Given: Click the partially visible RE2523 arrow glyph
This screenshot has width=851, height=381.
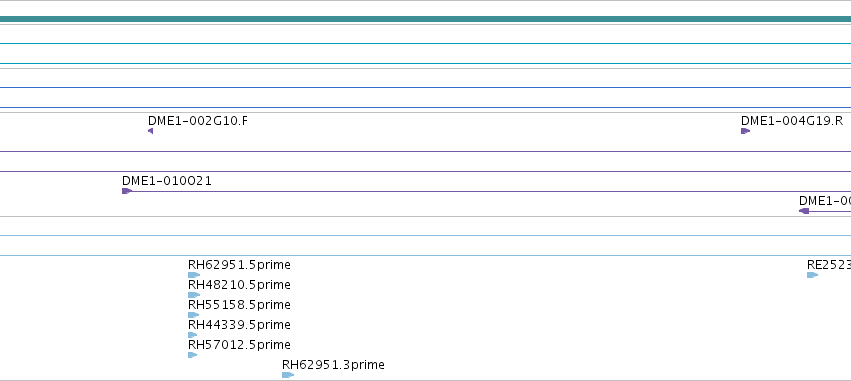Looking at the screenshot, I should click(812, 275).
